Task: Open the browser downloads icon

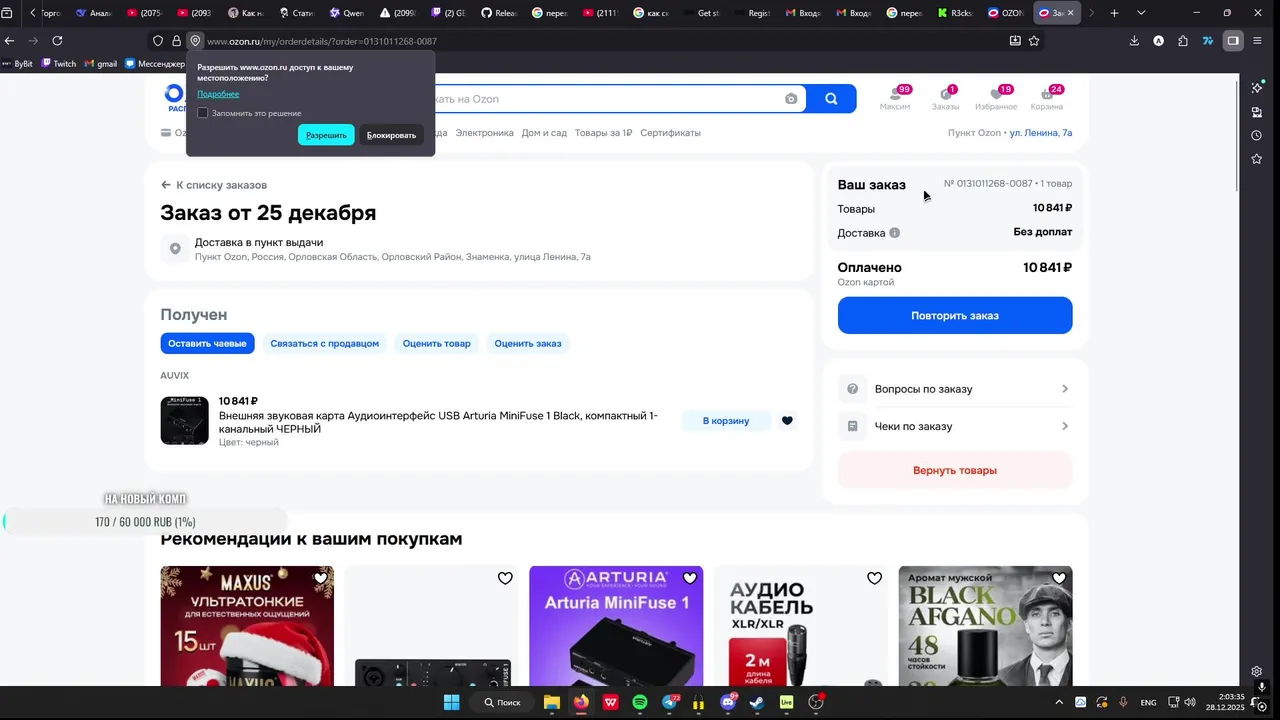Action: (x=1134, y=41)
